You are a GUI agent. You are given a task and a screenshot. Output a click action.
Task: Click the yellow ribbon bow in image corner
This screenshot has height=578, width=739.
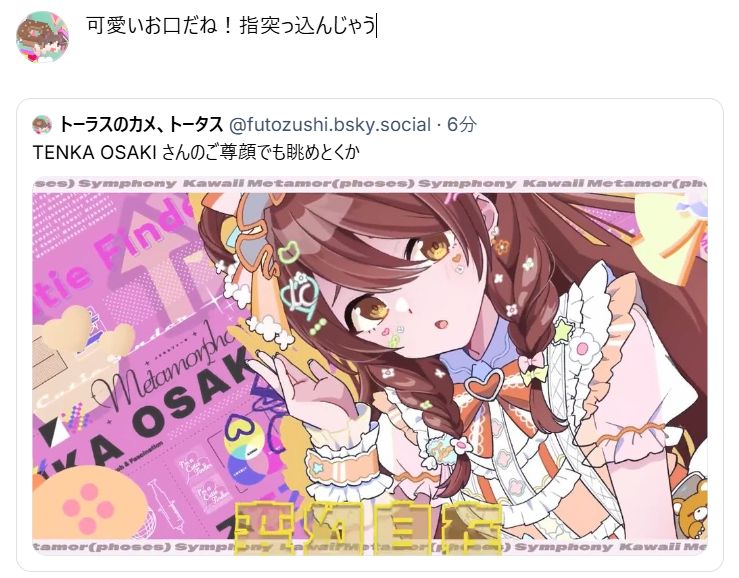click(670, 232)
